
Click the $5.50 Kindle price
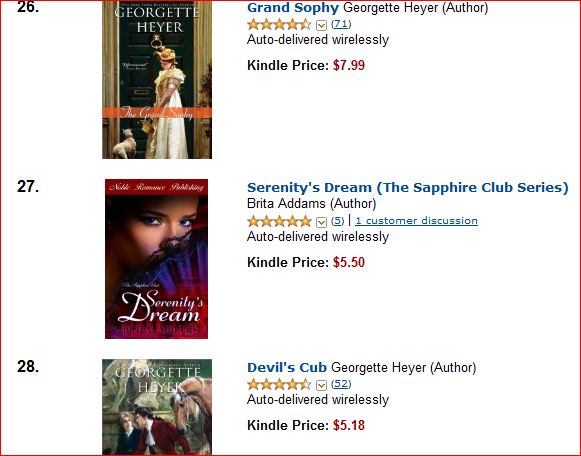349,263
